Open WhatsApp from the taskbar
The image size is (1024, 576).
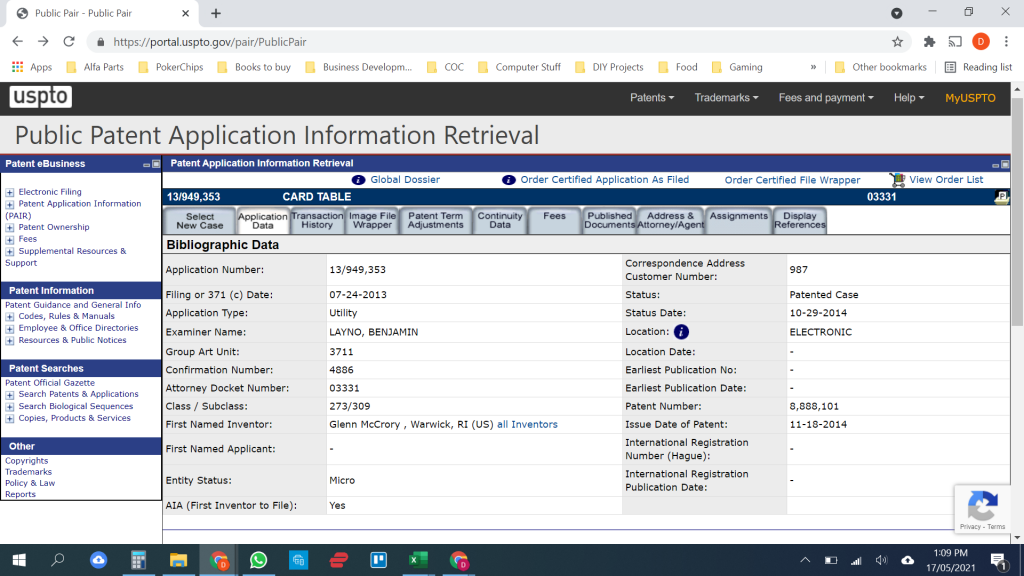tap(258, 560)
